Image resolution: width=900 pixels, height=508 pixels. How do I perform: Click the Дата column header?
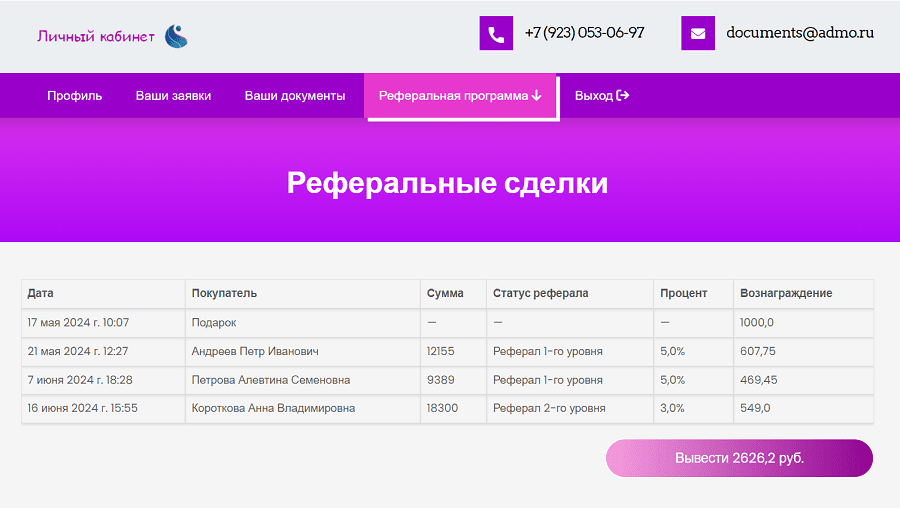(41, 293)
